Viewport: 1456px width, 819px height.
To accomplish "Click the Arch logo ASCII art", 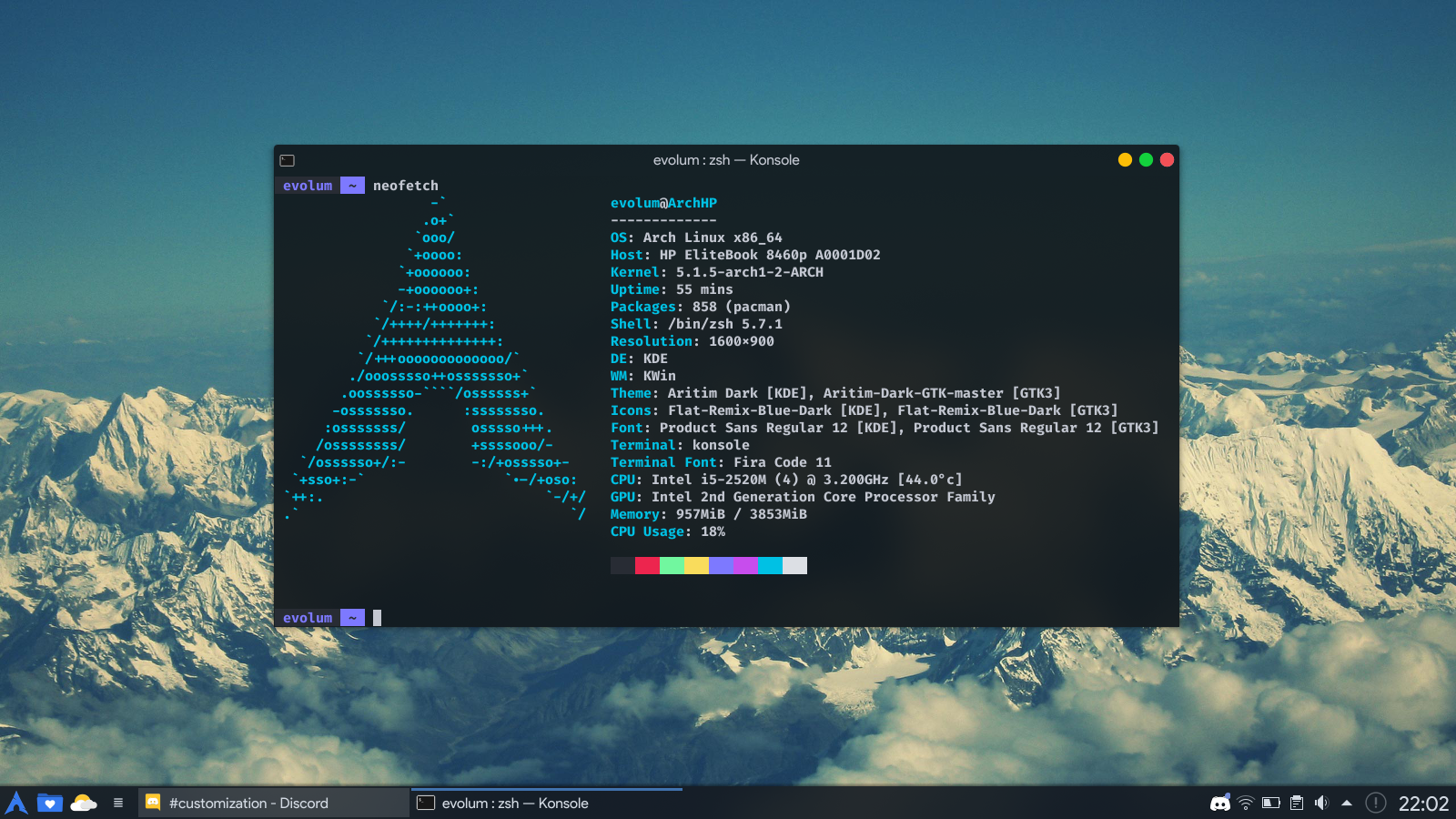I will [435, 359].
